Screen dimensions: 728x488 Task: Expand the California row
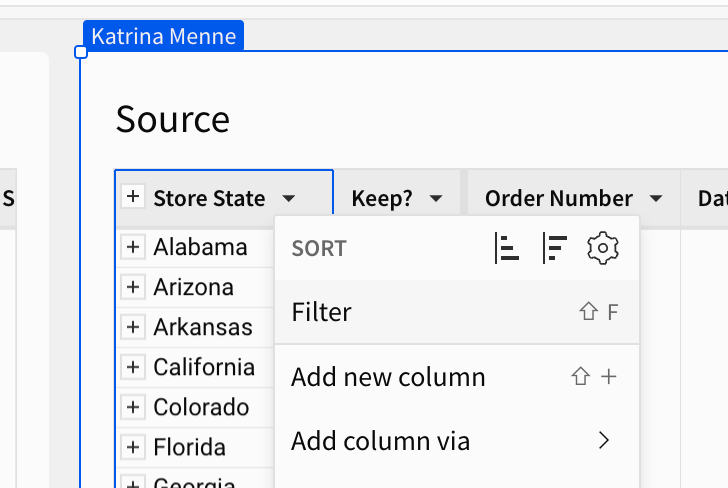[x=133, y=367]
